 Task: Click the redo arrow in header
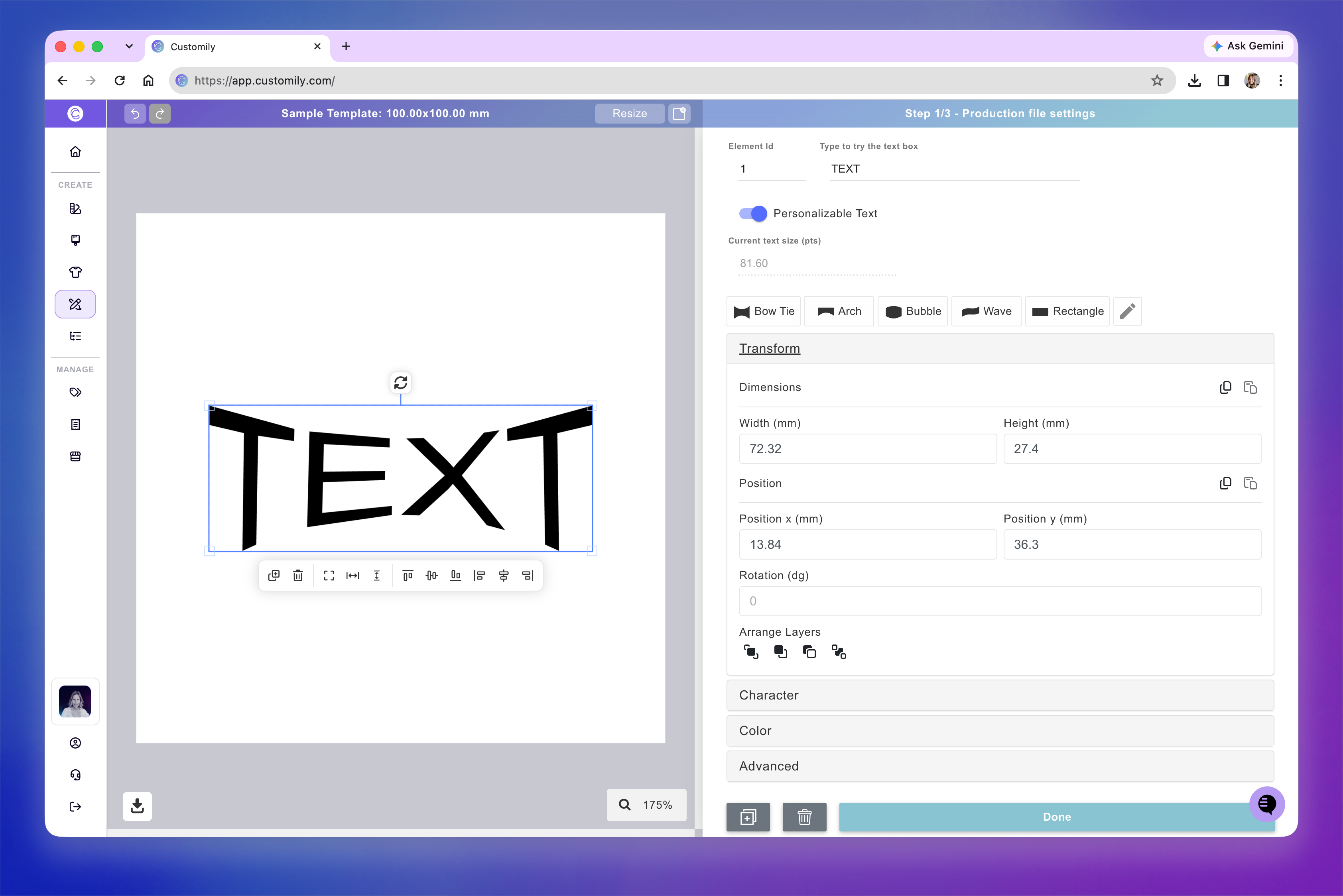(160, 113)
